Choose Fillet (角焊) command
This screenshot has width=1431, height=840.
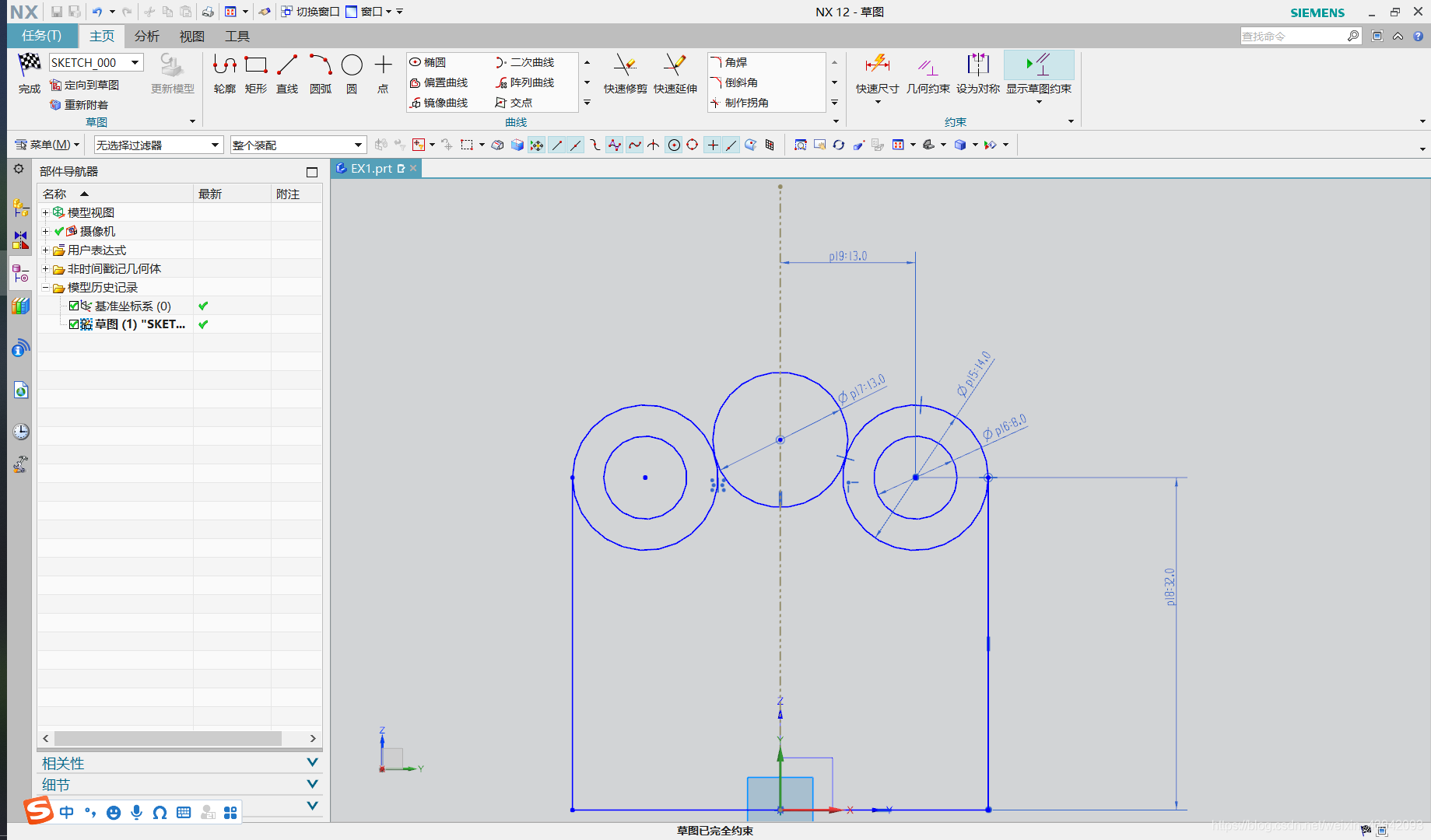tap(729, 62)
